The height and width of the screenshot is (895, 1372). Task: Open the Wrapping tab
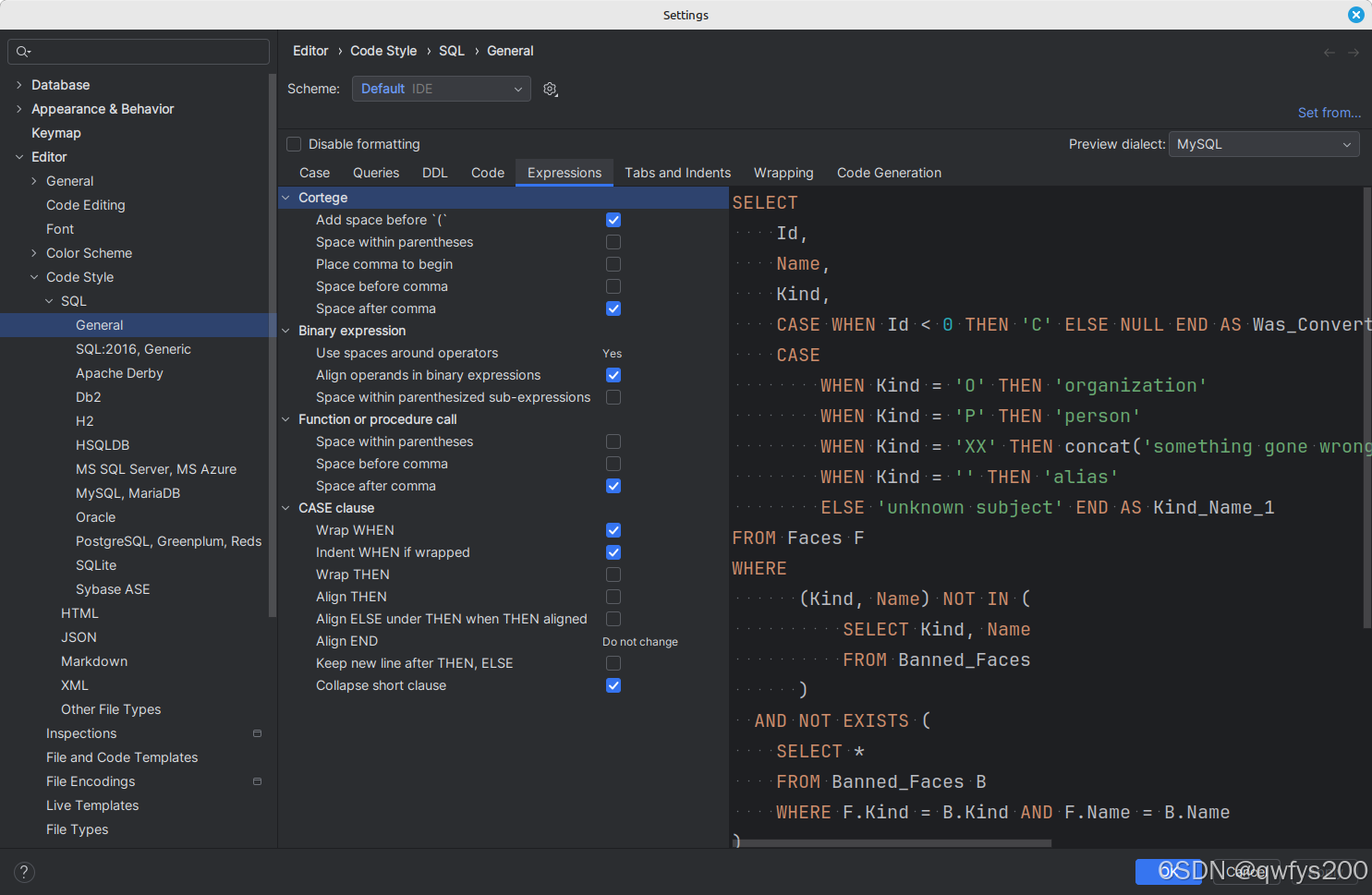[x=783, y=173]
